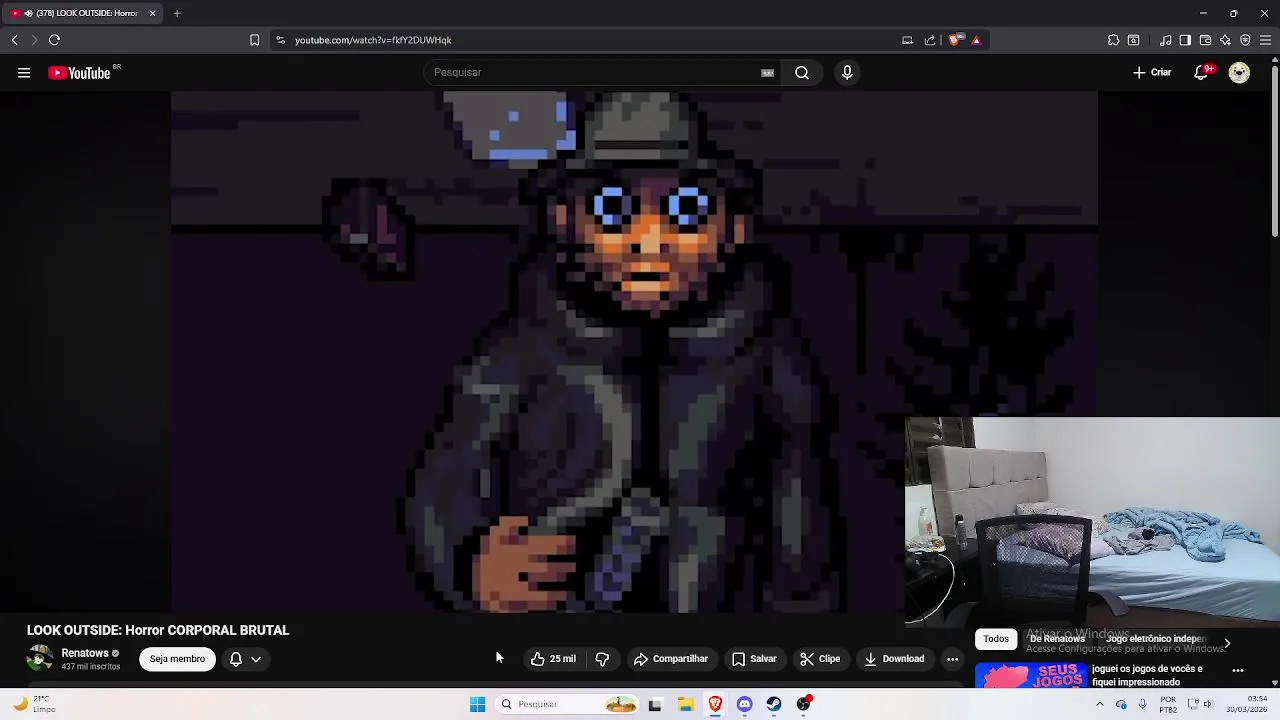Viewport: 1280px width, 720px height.
Task: Select the De Renatows filter chip
Action: pyautogui.click(x=1057, y=639)
